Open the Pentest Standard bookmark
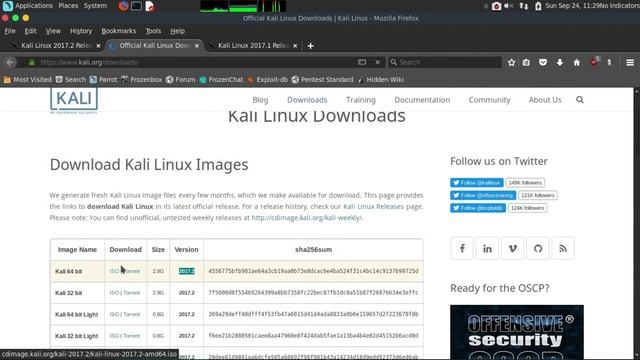640x360 pixels. point(322,80)
